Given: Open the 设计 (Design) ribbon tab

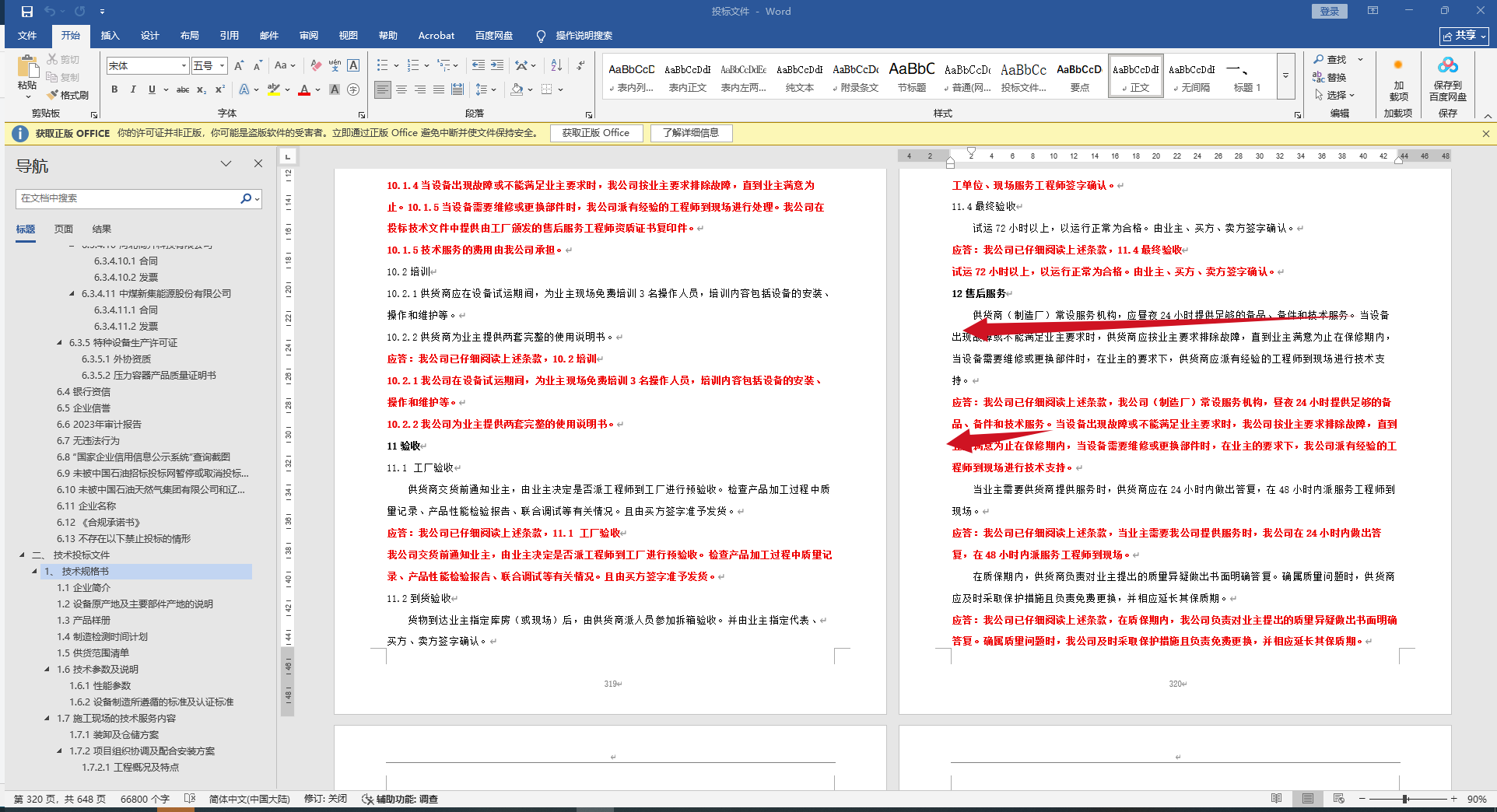Looking at the screenshot, I should (x=150, y=36).
